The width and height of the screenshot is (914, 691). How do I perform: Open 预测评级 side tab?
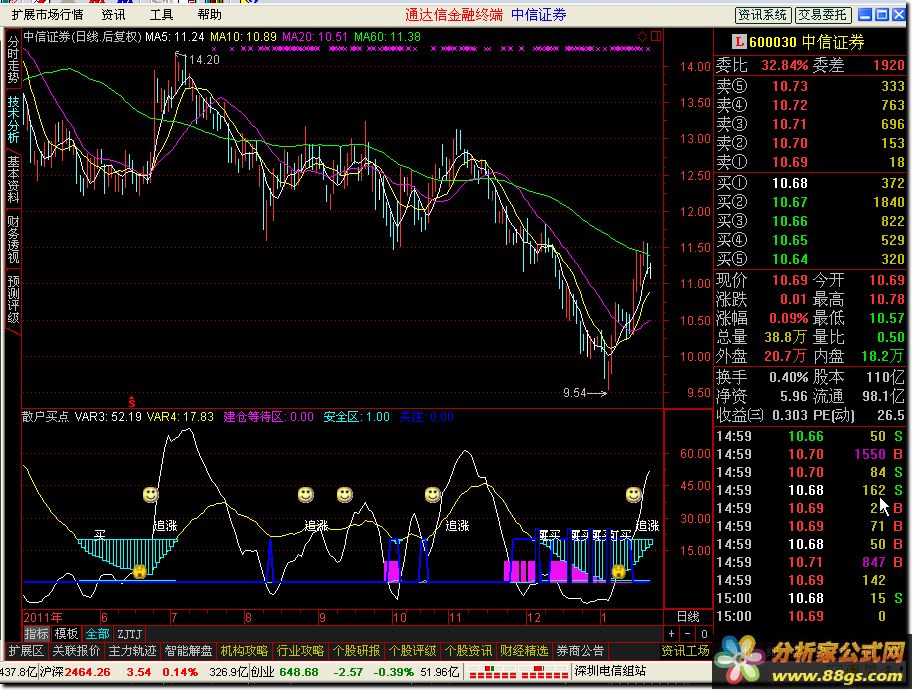click(13, 300)
